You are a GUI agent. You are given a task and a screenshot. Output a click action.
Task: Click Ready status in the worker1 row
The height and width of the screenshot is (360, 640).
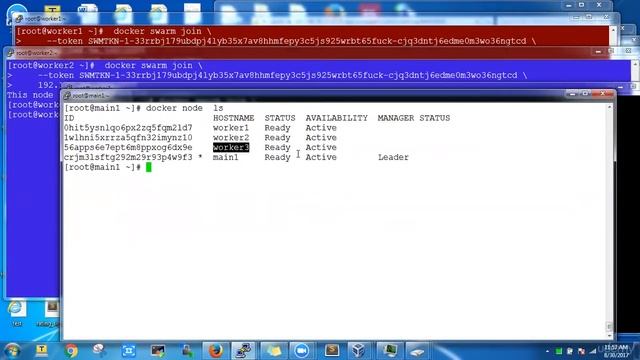[x=277, y=128]
